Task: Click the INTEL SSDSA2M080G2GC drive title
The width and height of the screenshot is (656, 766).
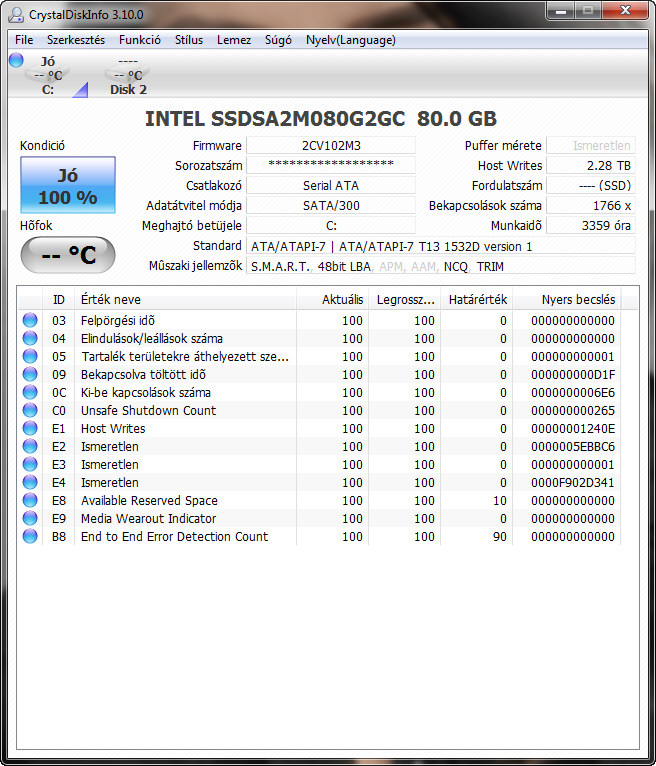Action: [x=321, y=119]
